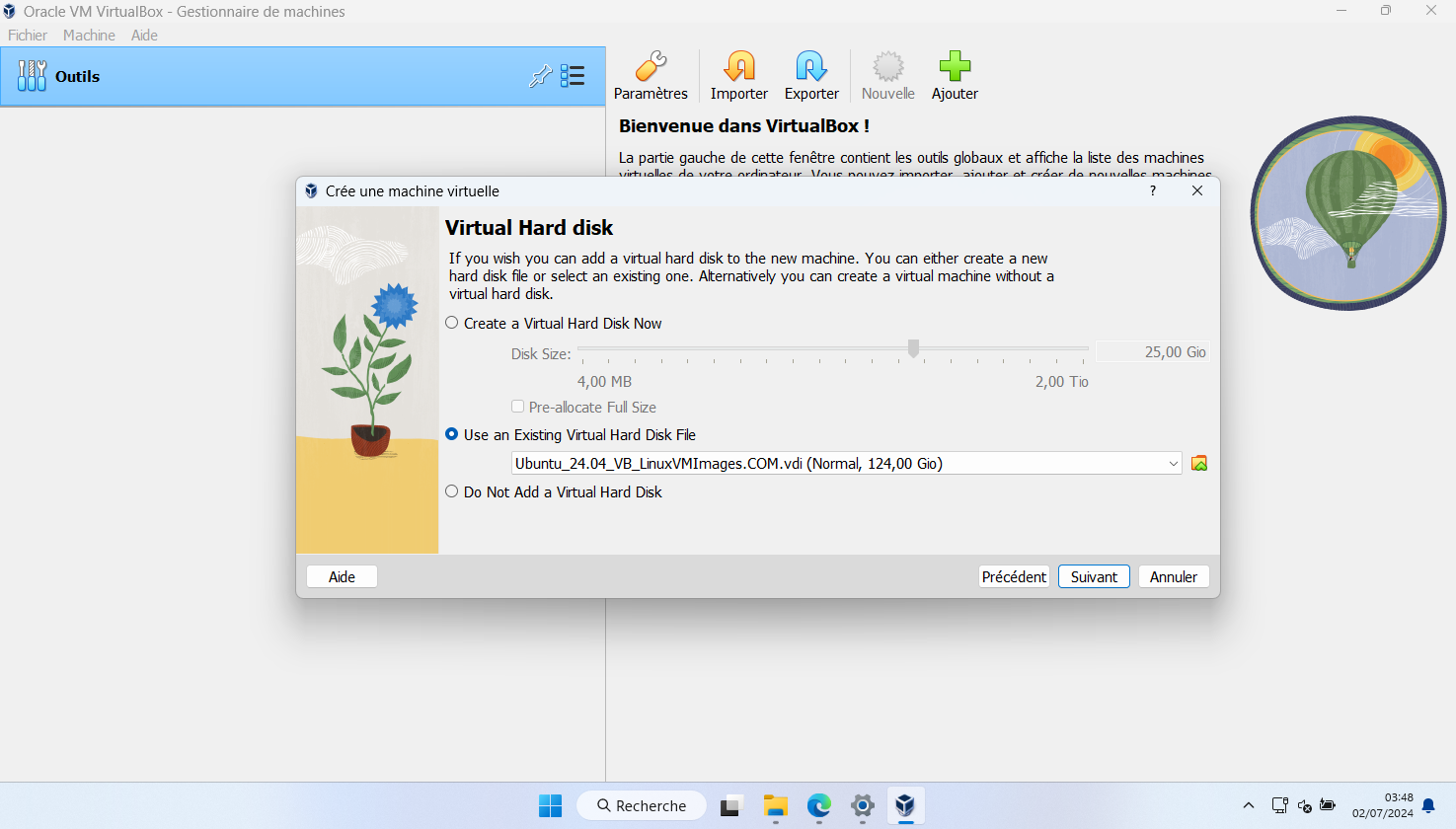
Task: Open the Outils list menu icon
Action: (573, 76)
